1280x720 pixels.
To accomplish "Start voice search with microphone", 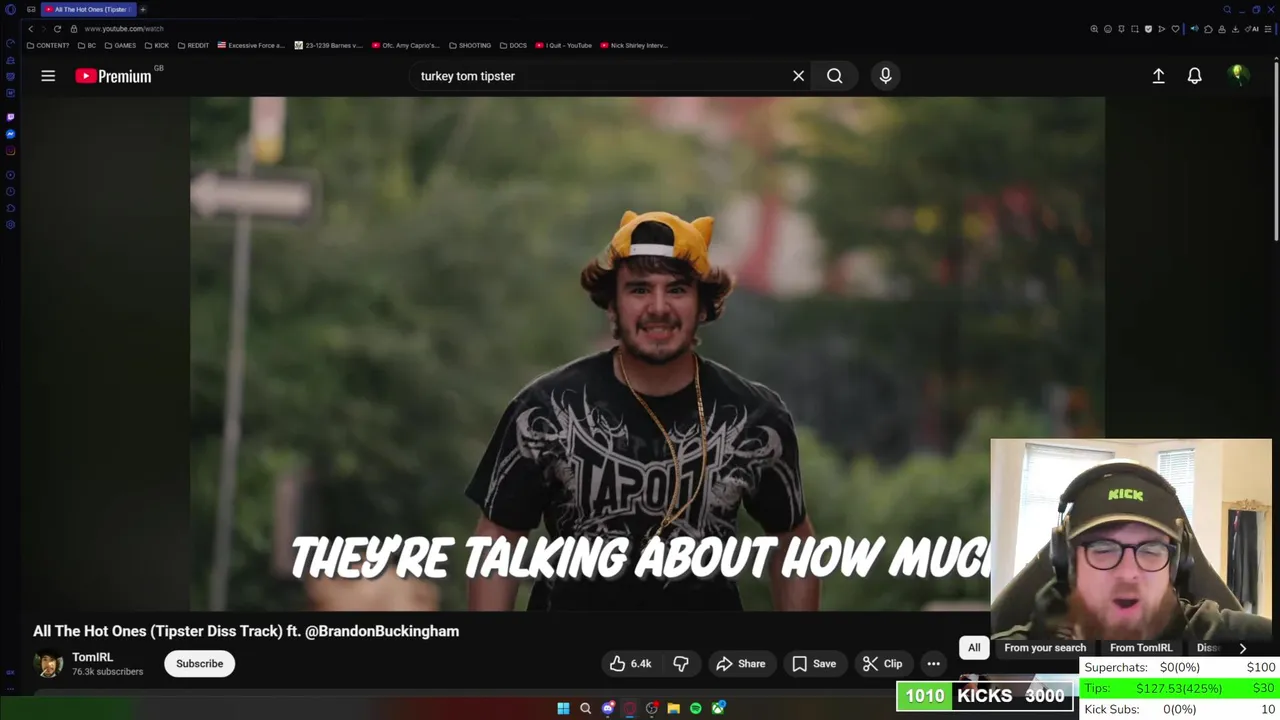I will pos(885,76).
